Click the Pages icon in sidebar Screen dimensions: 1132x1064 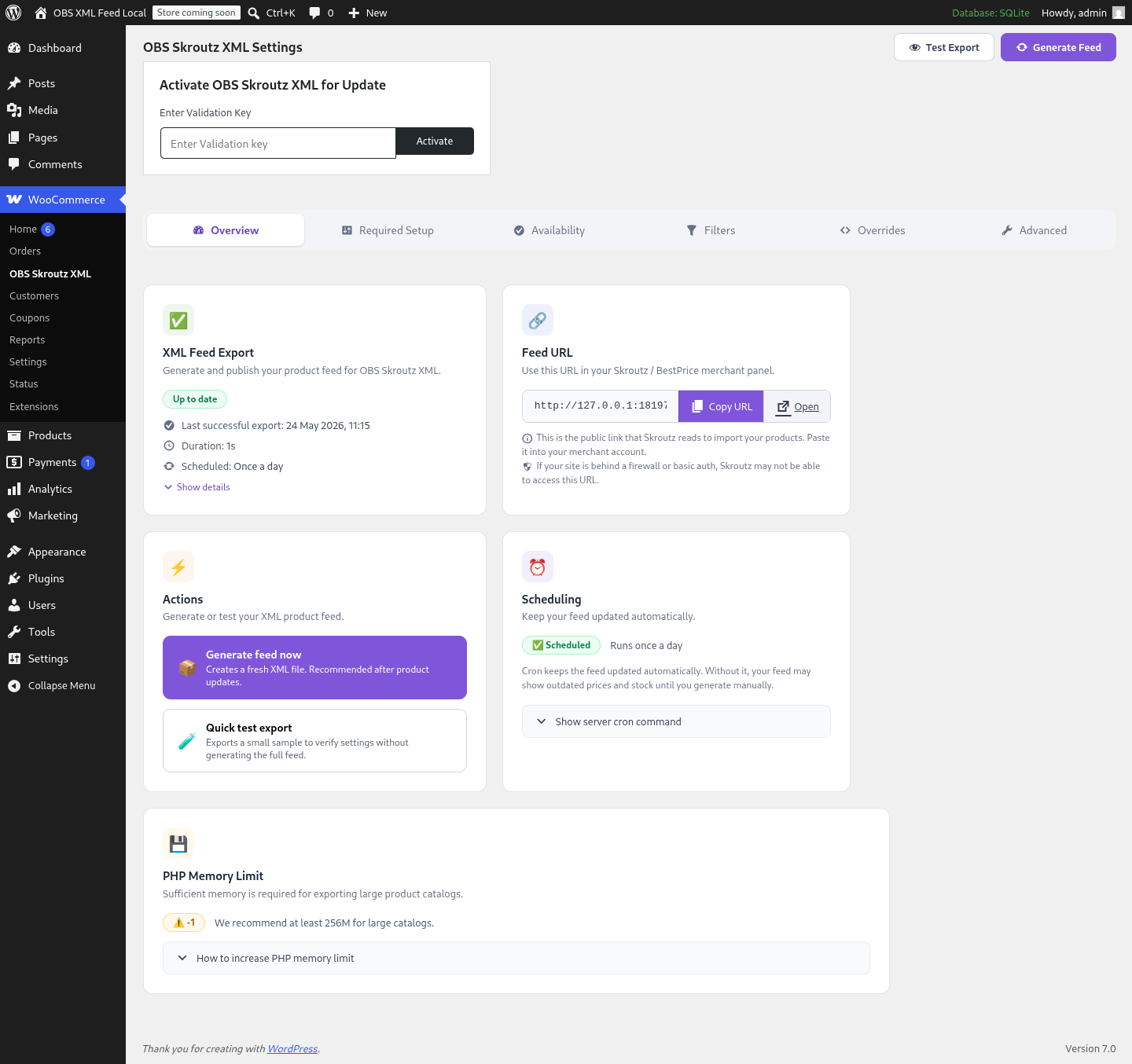tap(14, 138)
